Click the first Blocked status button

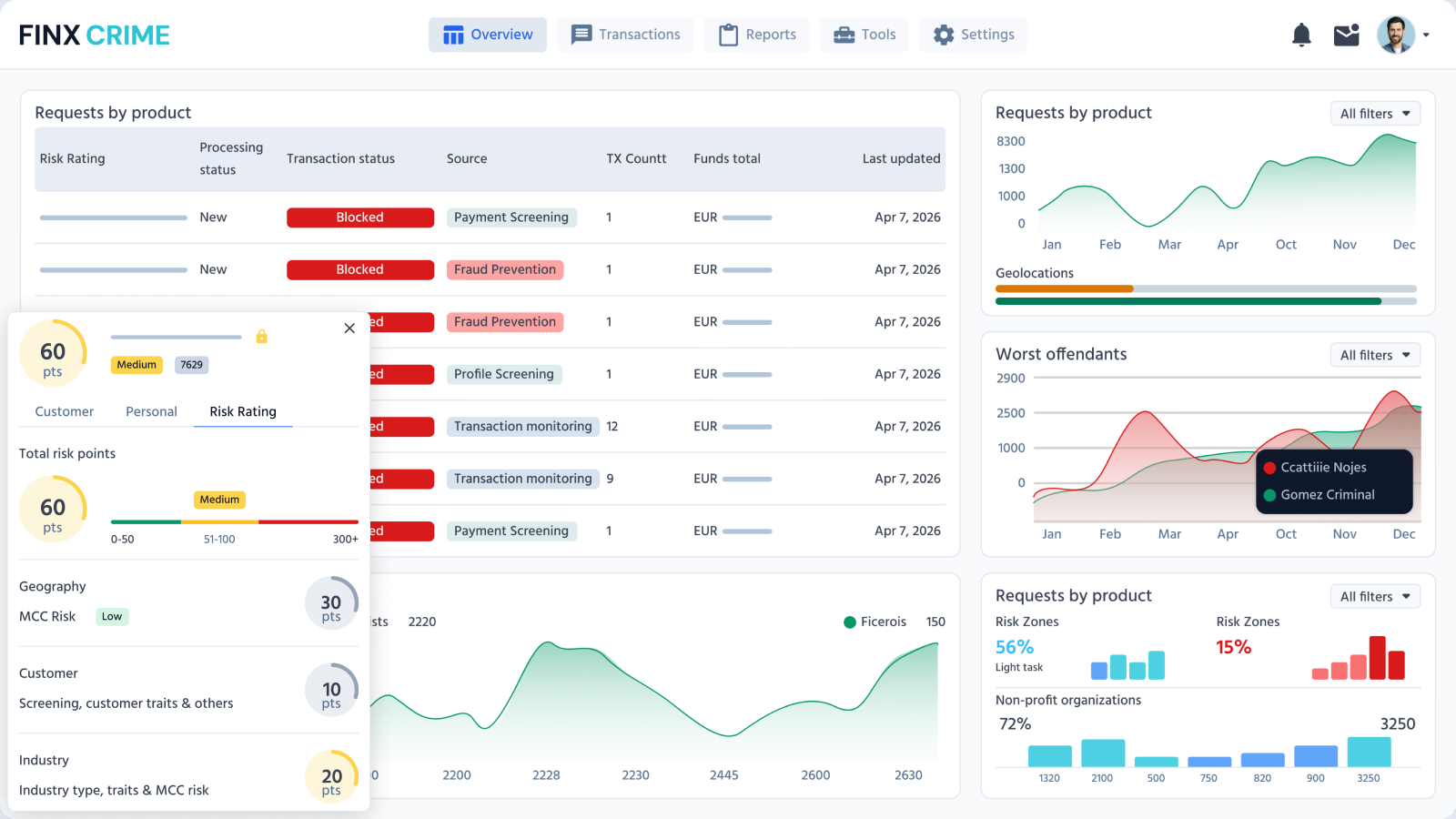coord(359,217)
